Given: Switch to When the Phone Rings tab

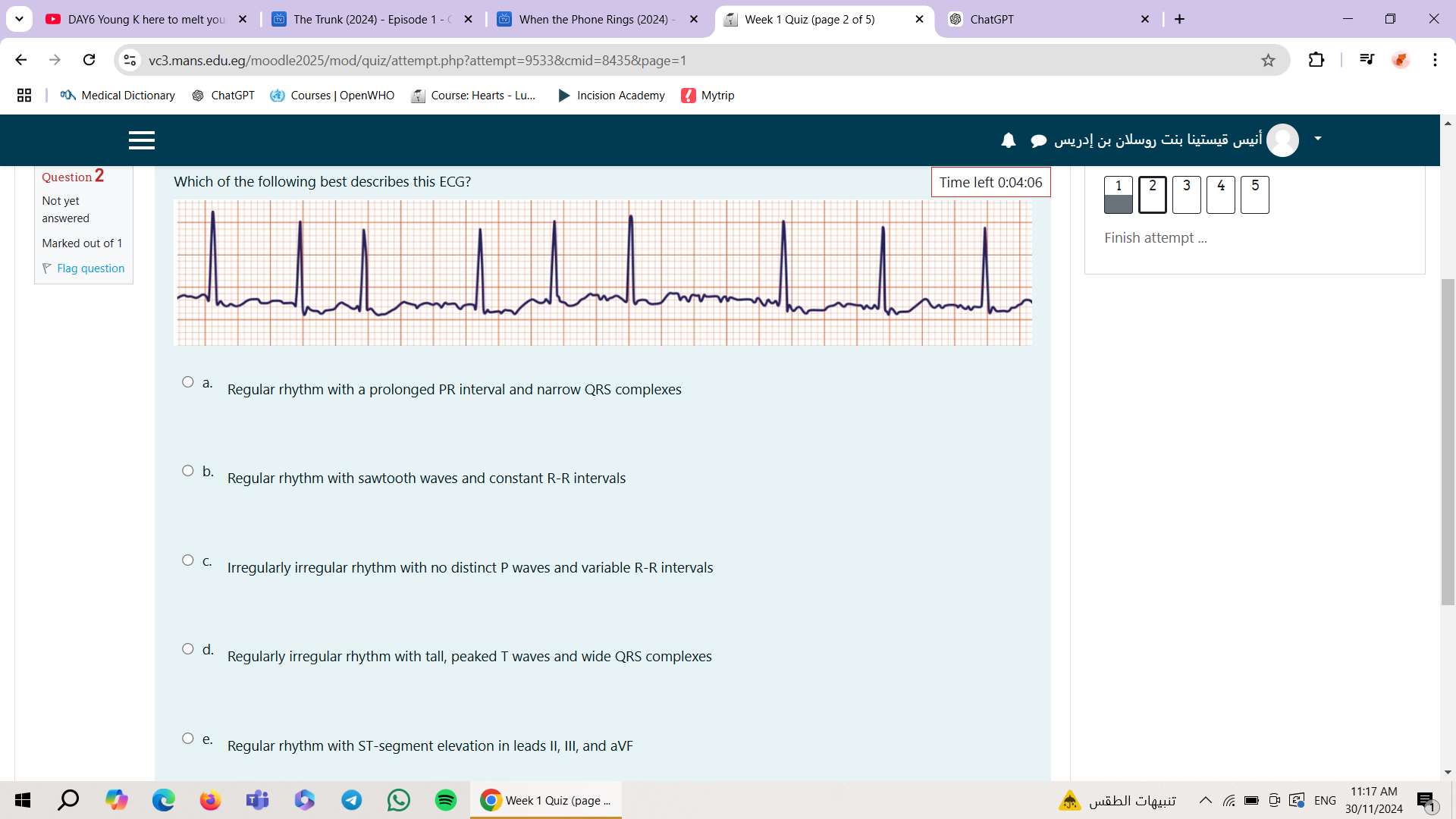Looking at the screenshot, I should [x=598, y=20].
